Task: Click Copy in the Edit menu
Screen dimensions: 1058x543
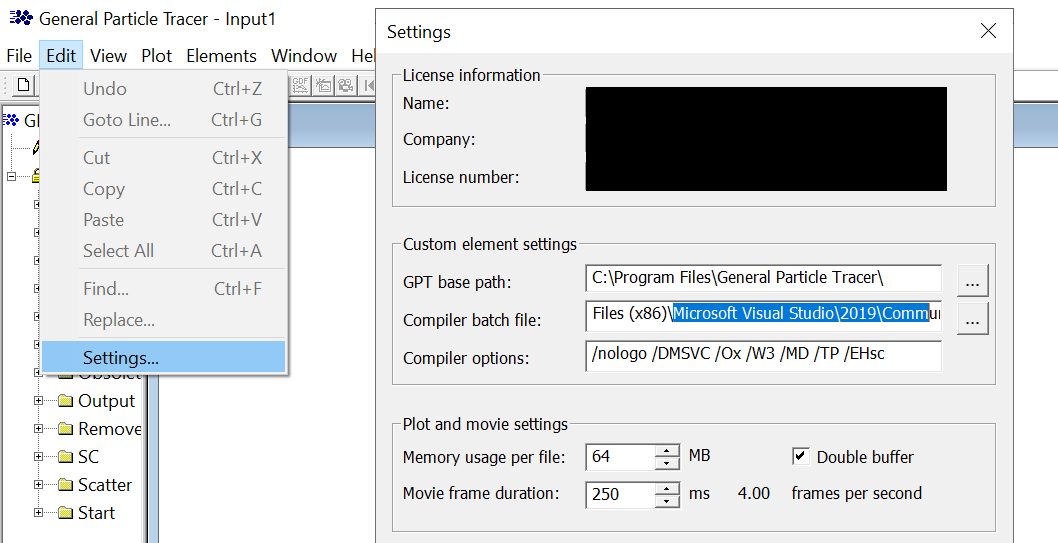Action: pos(163,188)
